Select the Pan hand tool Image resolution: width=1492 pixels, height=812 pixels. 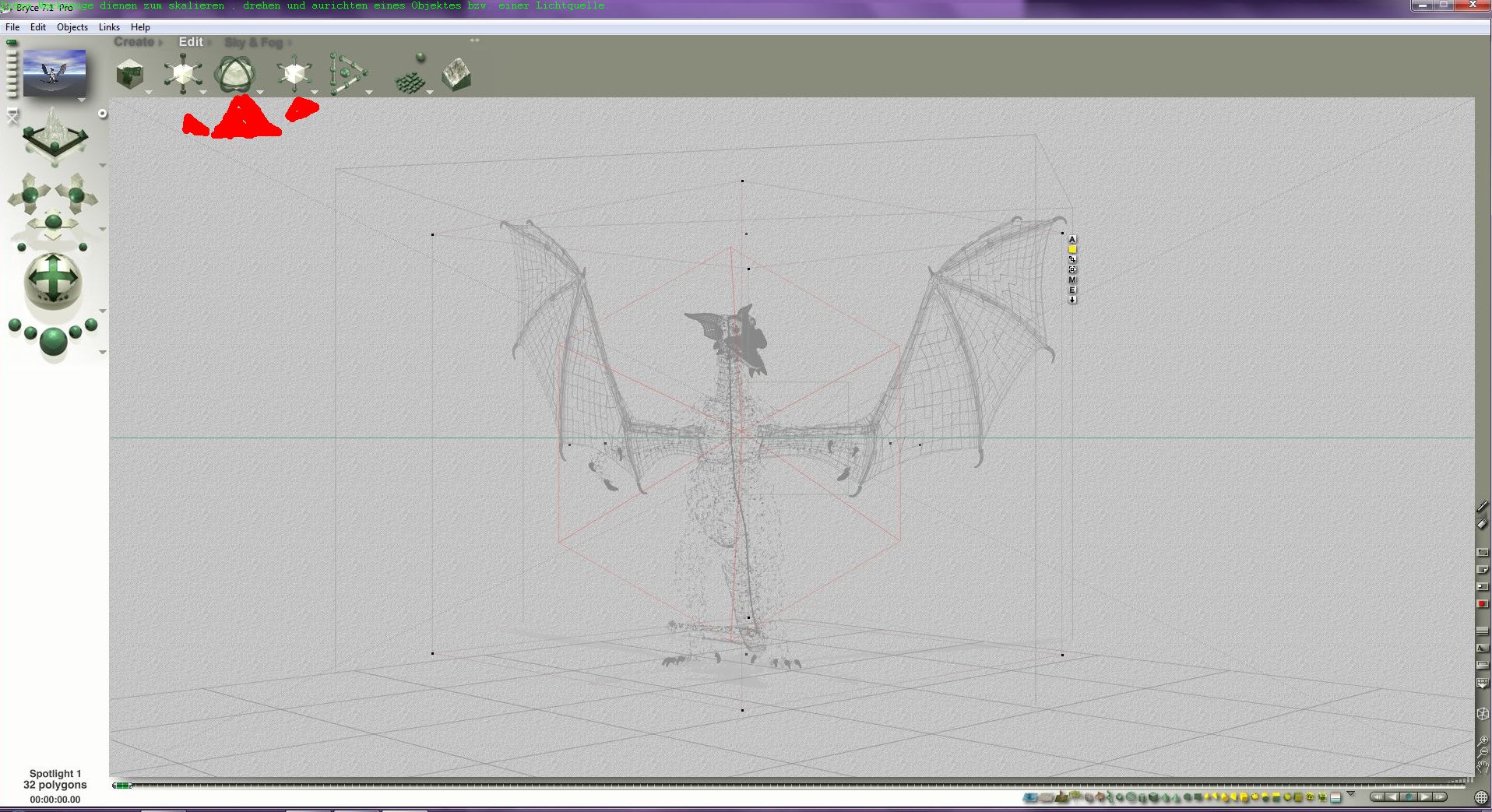(1483, 768)
